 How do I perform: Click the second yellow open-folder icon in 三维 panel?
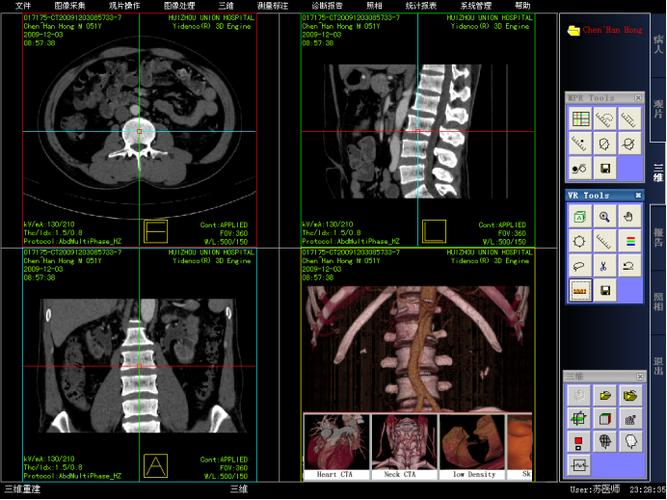point(630,395)
